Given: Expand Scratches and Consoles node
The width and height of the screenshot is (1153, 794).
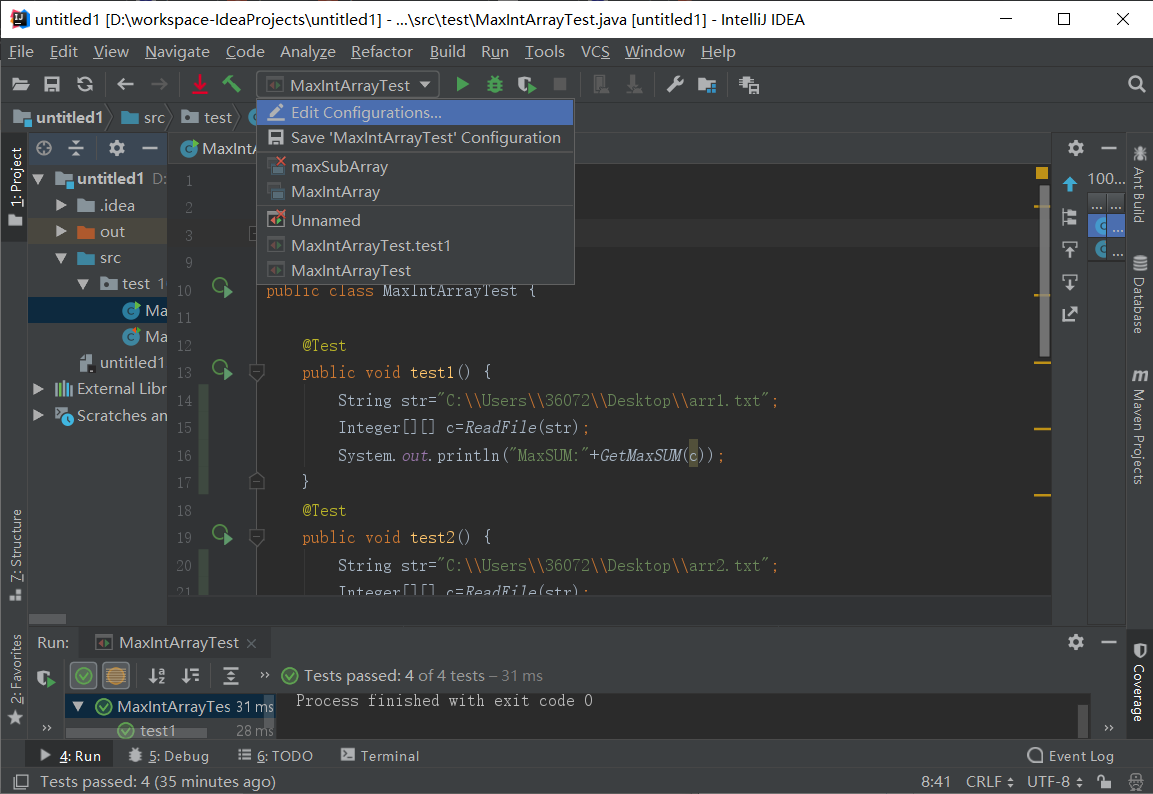Looking at the screenshot, I should (39, 415).
